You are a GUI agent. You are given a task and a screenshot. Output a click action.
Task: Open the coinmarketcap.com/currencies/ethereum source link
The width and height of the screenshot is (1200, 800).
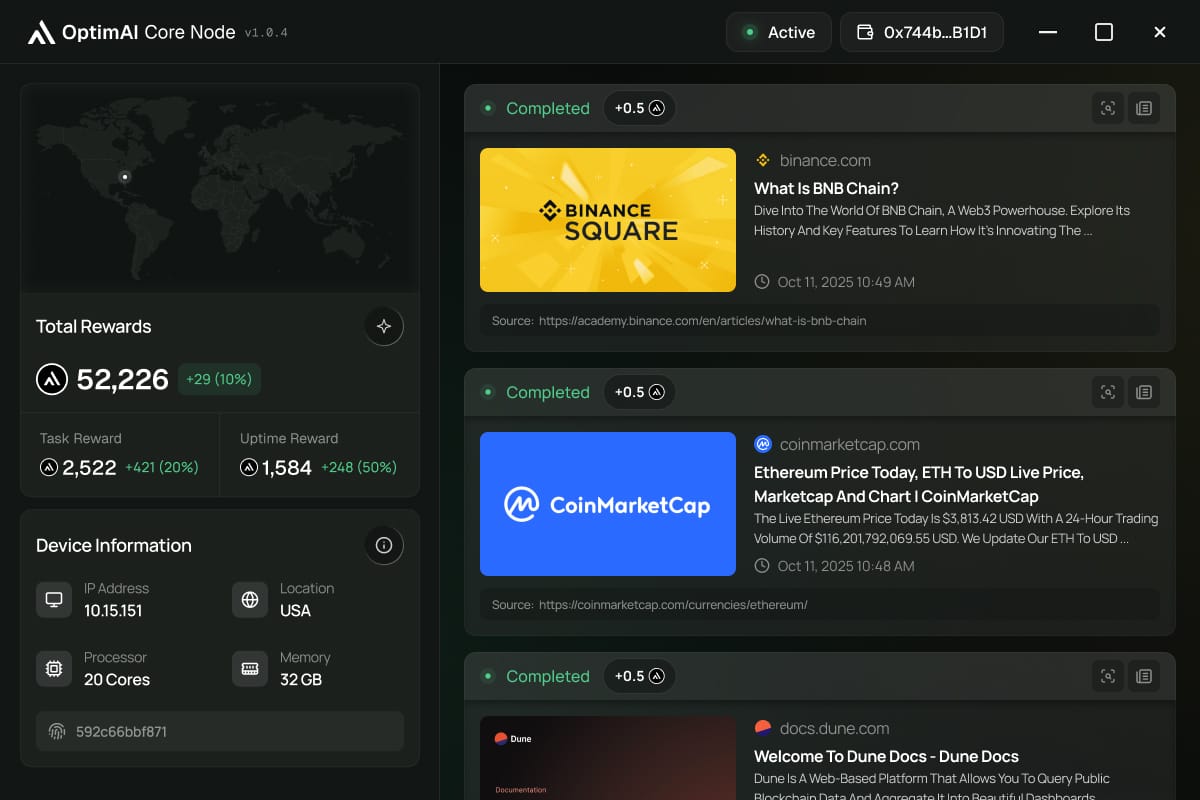pos(672,605)
